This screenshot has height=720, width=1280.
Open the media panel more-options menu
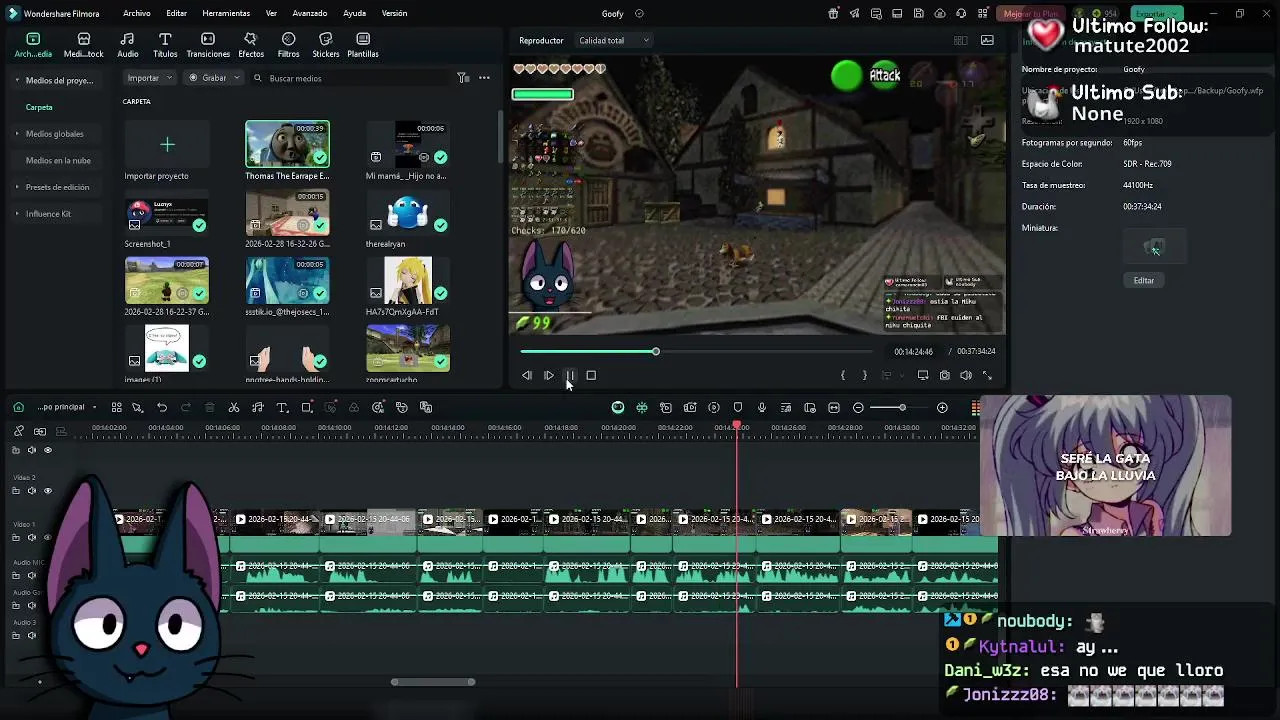[x=484, y=78]
